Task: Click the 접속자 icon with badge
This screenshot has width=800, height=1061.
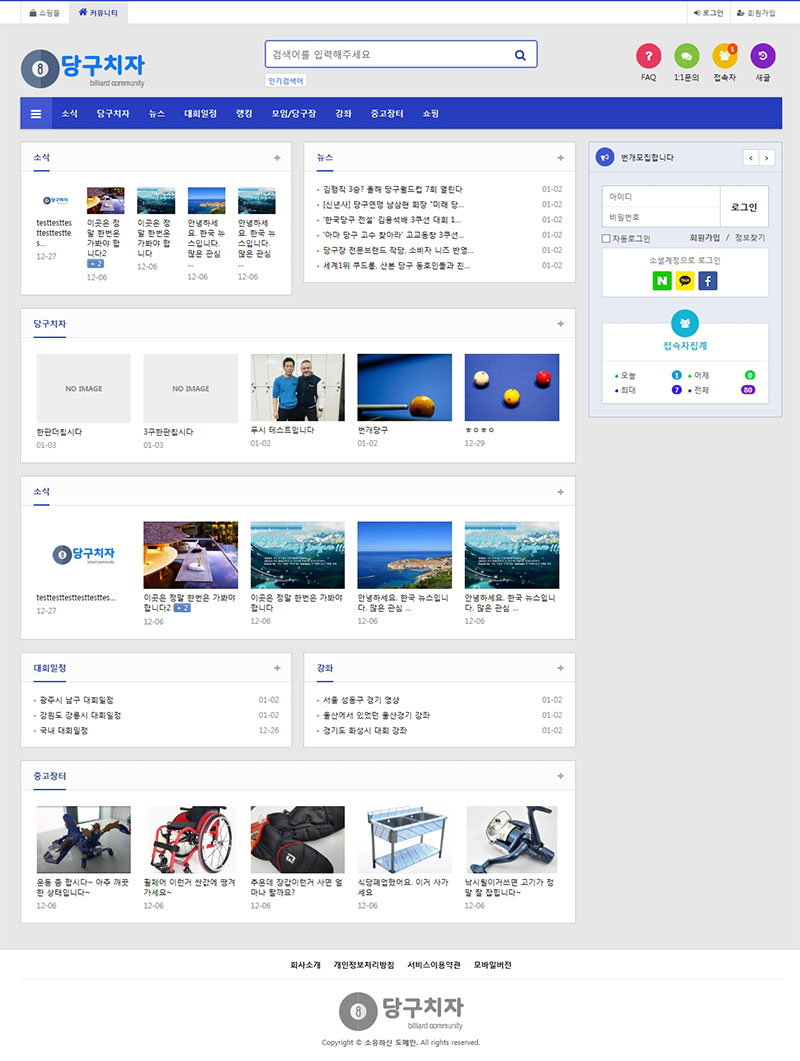Action: click(724, 56)
